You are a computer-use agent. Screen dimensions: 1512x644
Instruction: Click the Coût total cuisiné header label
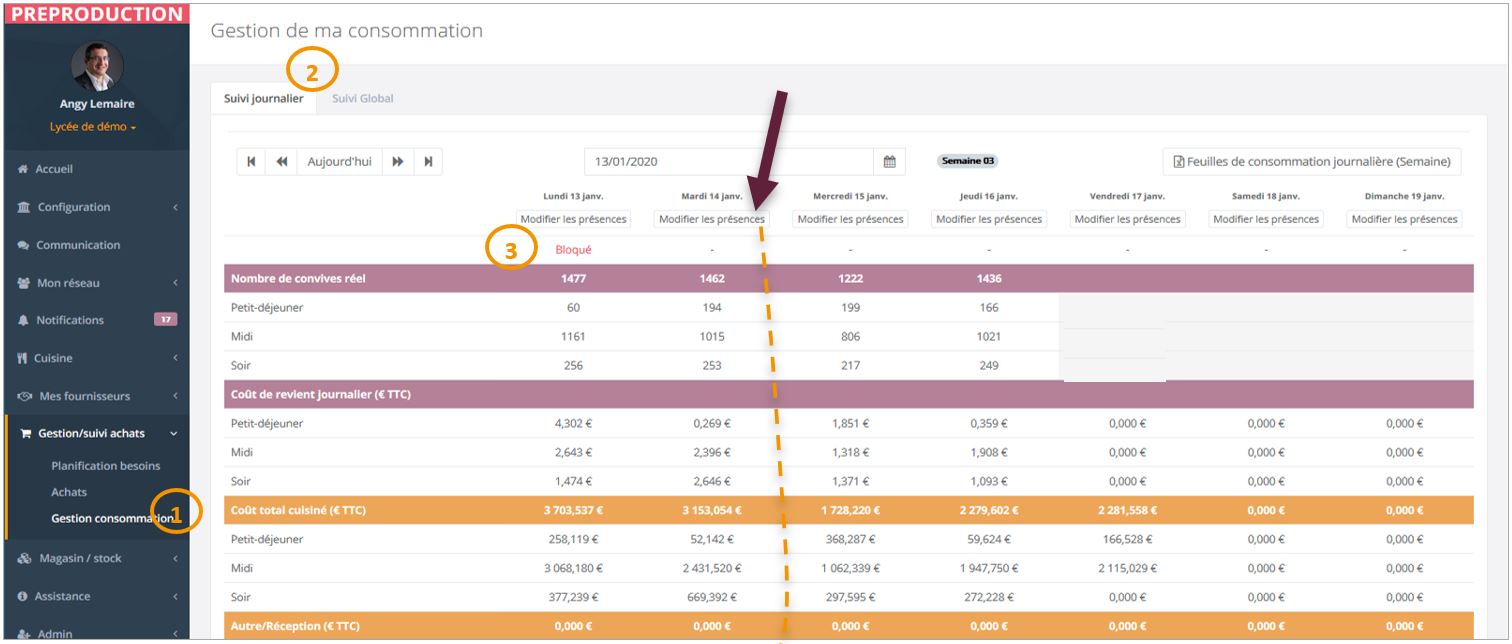point(298,510)
